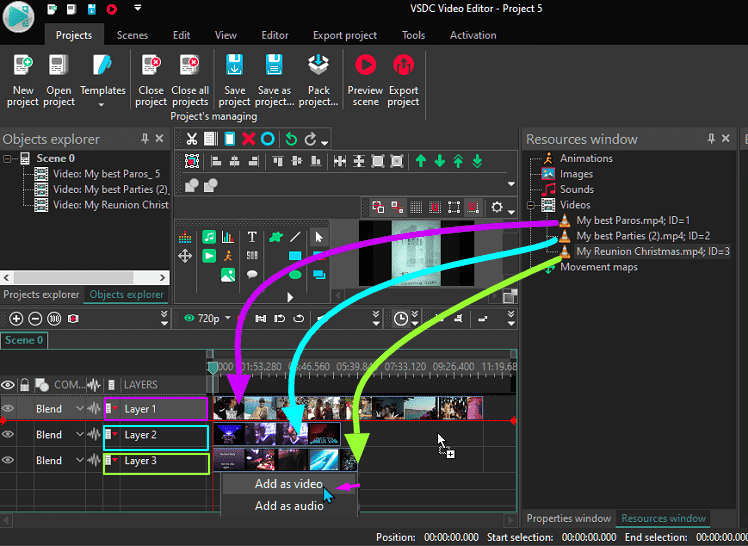The height and width of the screenshot is (546, 748).
Task: Click the red X delete icon
Action: coord(249,139)
